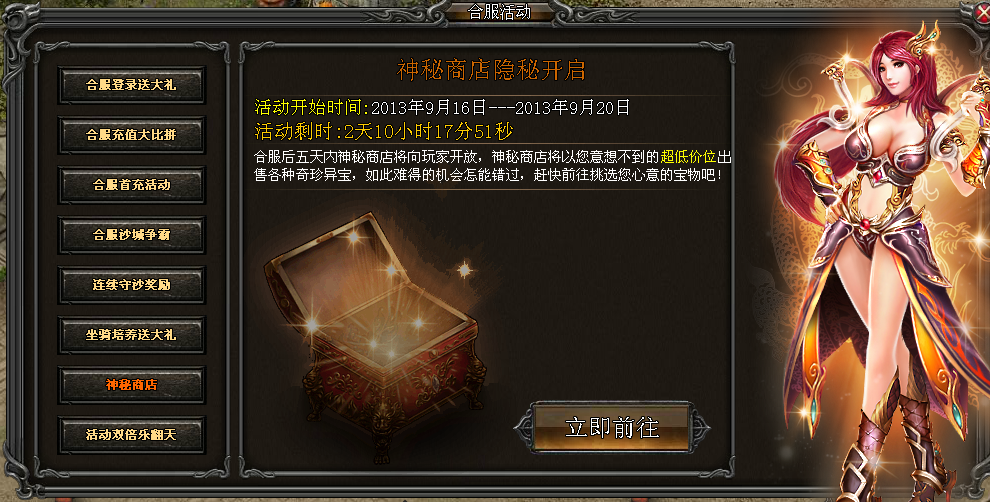Open the 合服登录送大礼 activity
The width and height of the screenshot is (990, 502).
(x=131, y=85)
